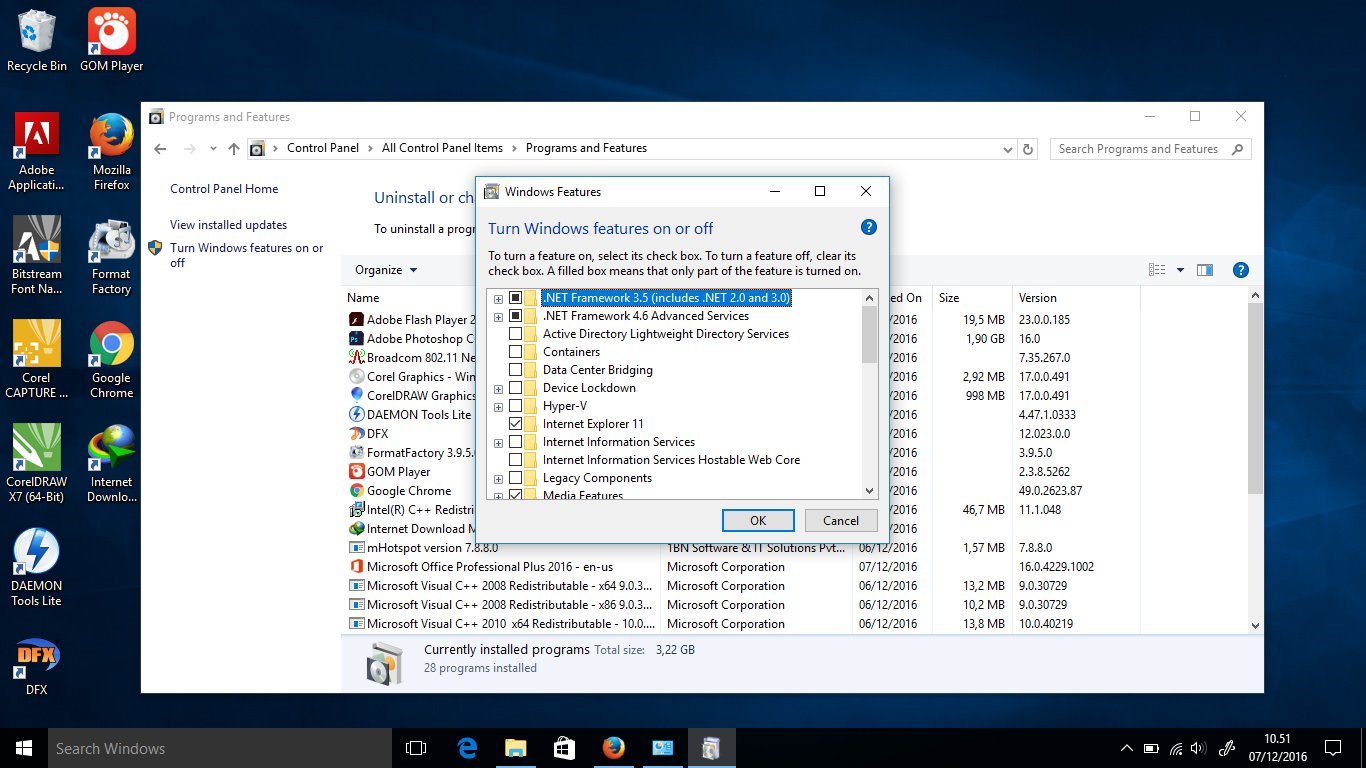The width and height of the screenshot is (1366, 768).
Task: Open the Control Panel Home link
Action: tap(224, 189)
